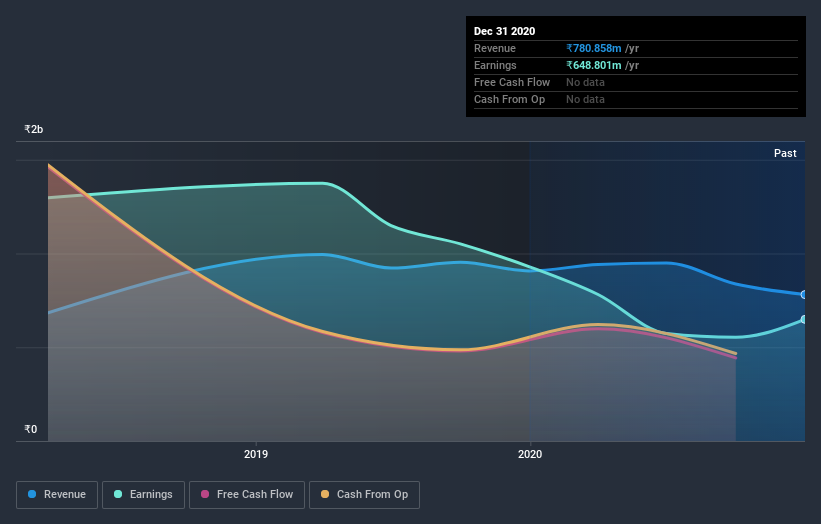Click the Revenue label in tooltip

click(x=495, y=48)
